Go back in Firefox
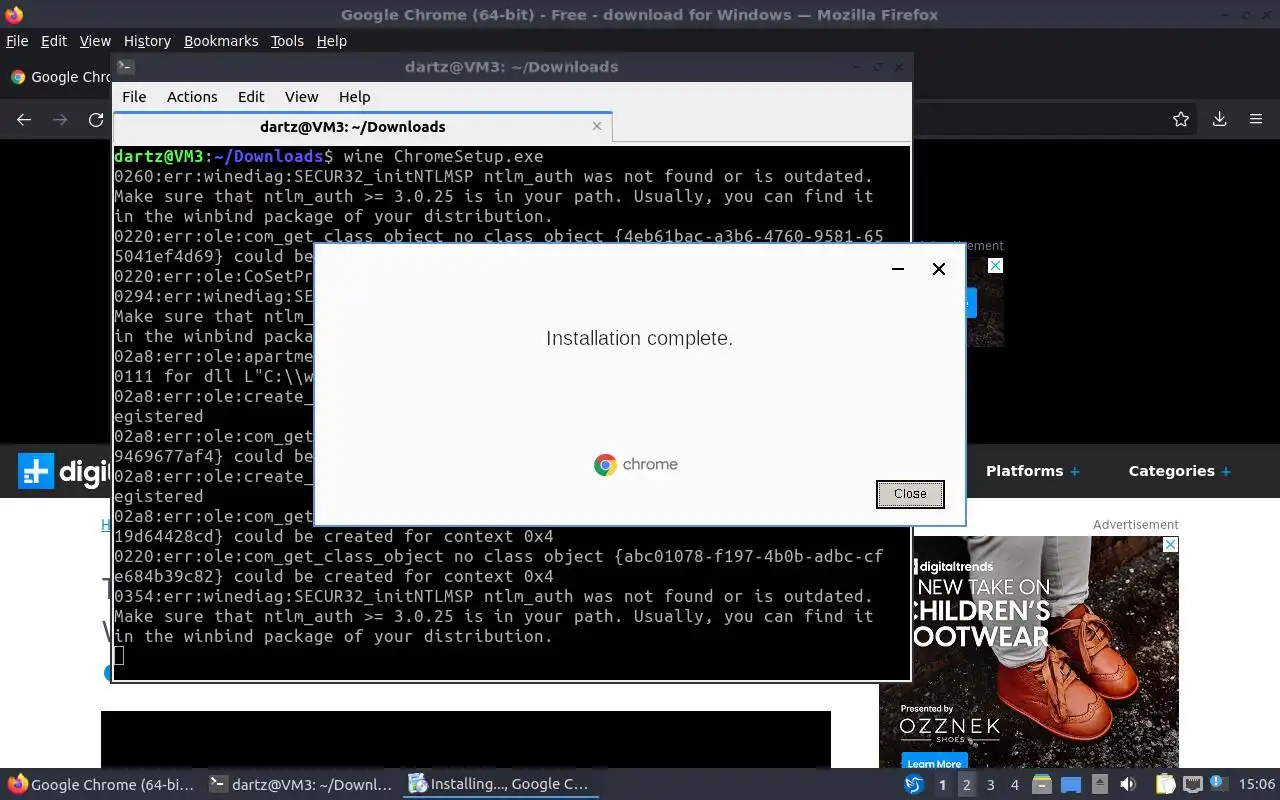The height and width of the screenshot is (800, 1280). tap(24, 119)
